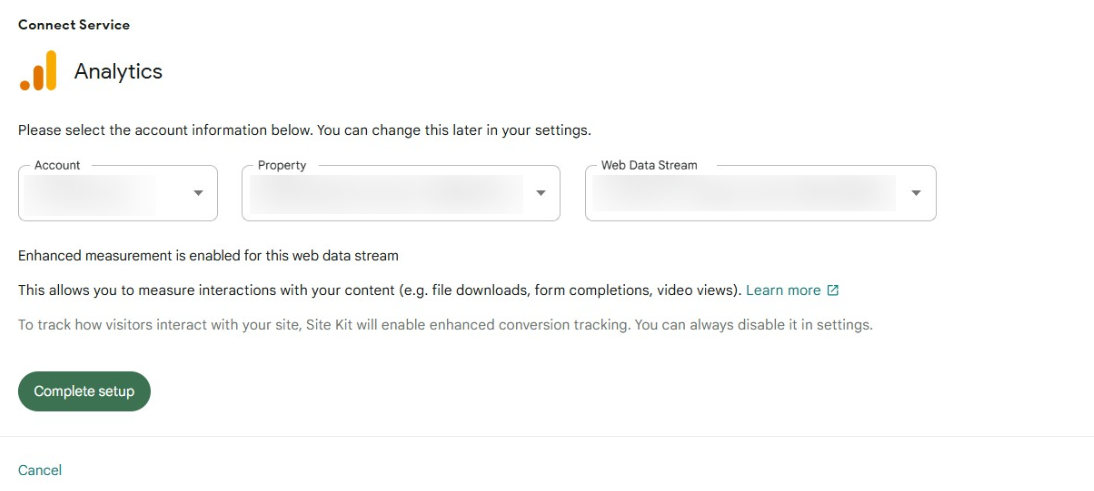The image size is (1094, 491).
Task: Open the Learn more link
Action: [x=784, y=290]
